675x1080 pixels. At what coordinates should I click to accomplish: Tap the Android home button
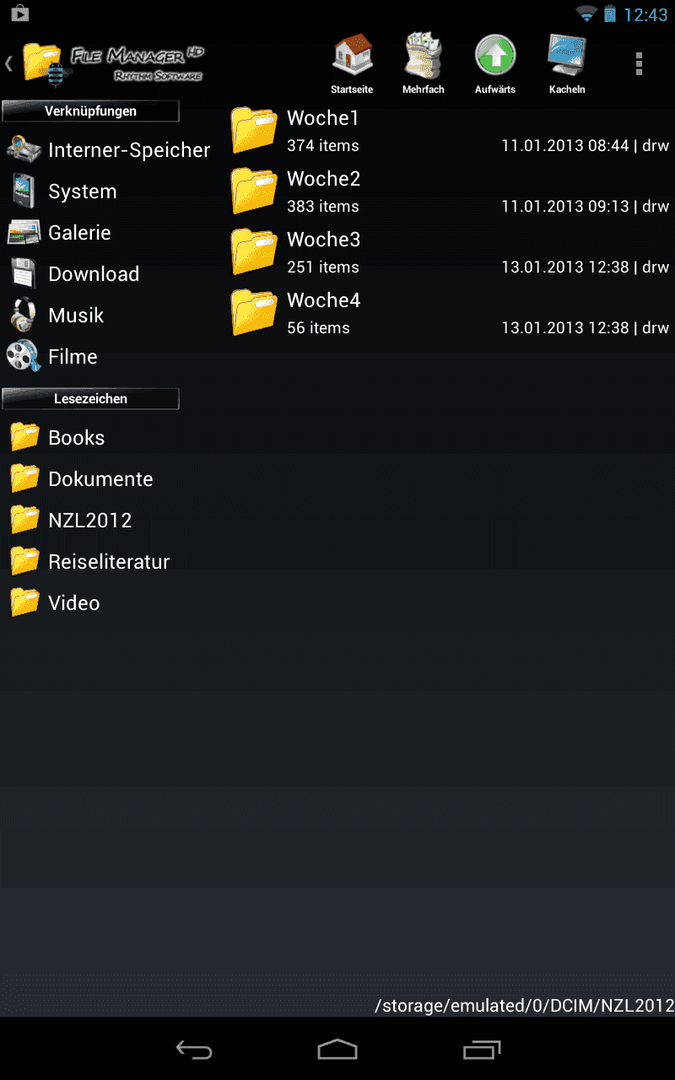point(338,1049)
